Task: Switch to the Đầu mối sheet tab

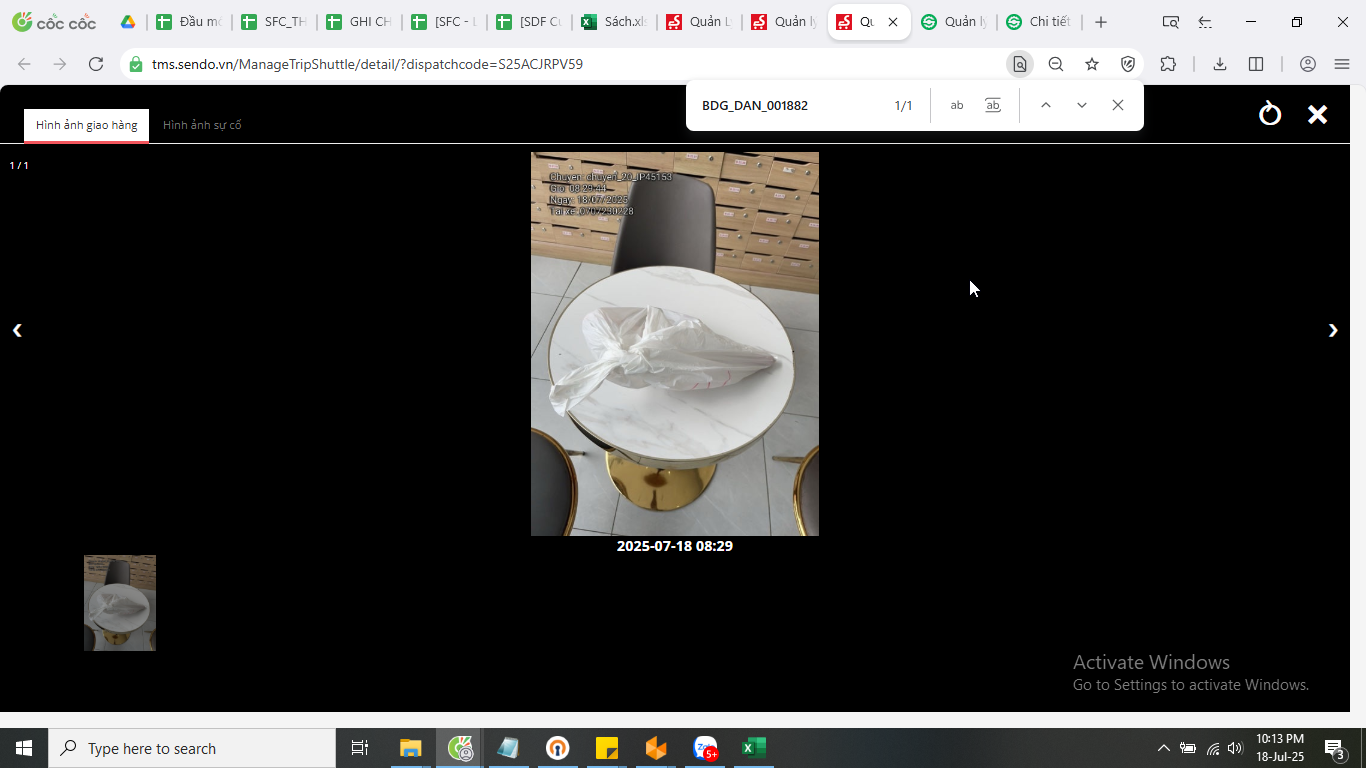Action: 189,22
